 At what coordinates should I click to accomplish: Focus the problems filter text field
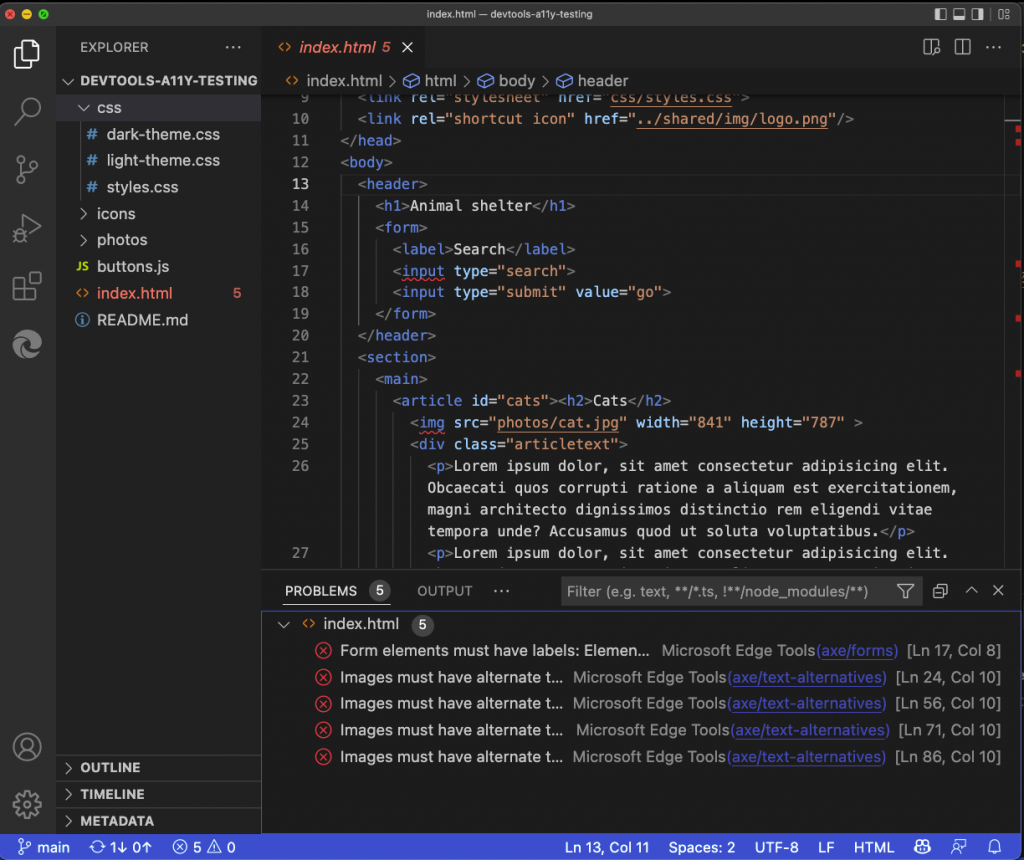click(726, 591)
